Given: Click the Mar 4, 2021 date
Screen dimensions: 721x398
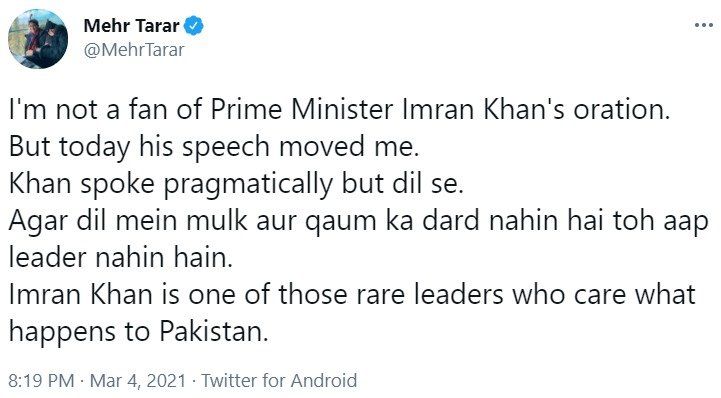Looking at the screenshot, I should point(137,381).
